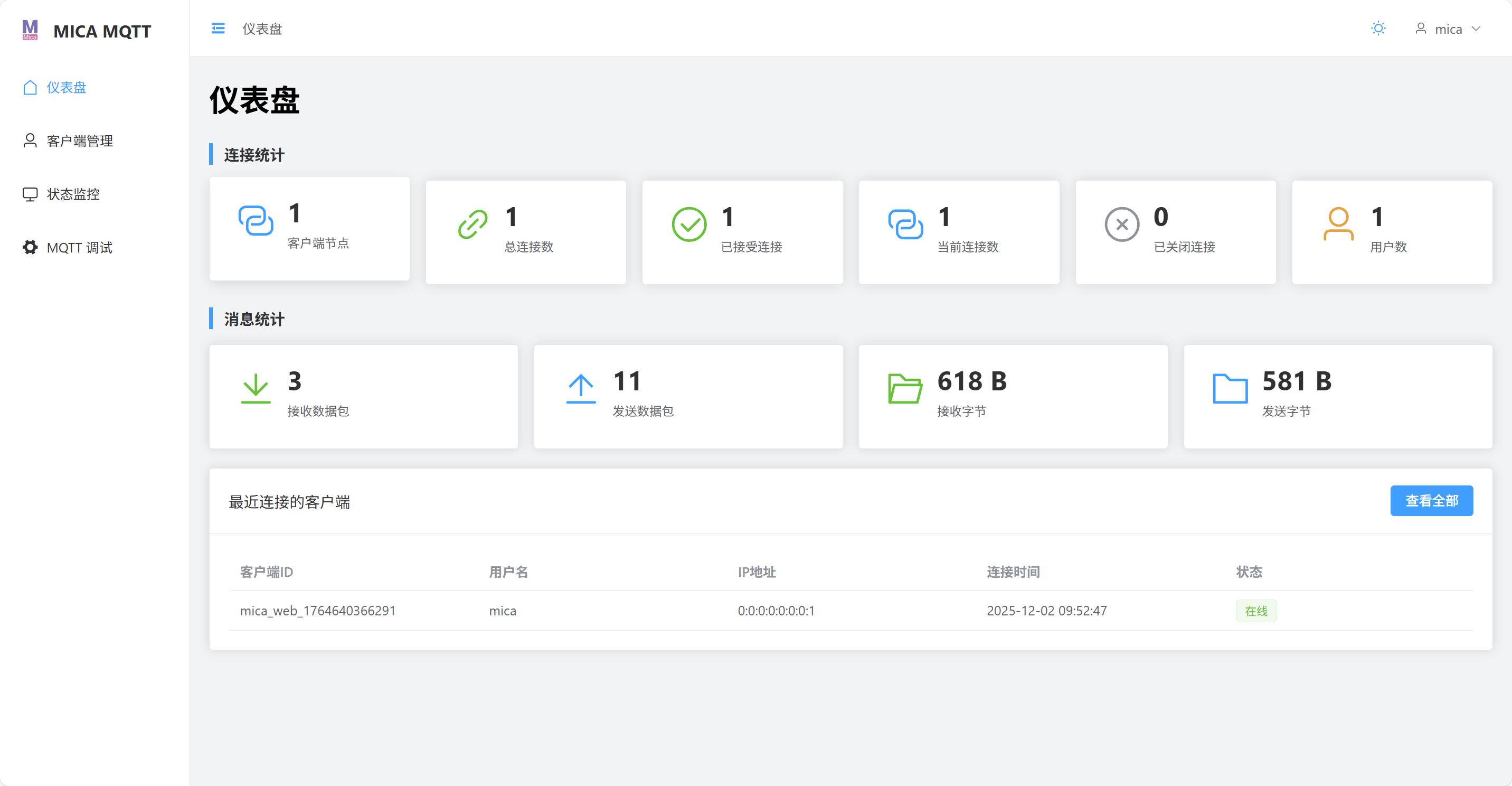Viewport: 1512px width, 786px height.
Task: Open the mica user dropdown menu
Action: point(1448,29)
